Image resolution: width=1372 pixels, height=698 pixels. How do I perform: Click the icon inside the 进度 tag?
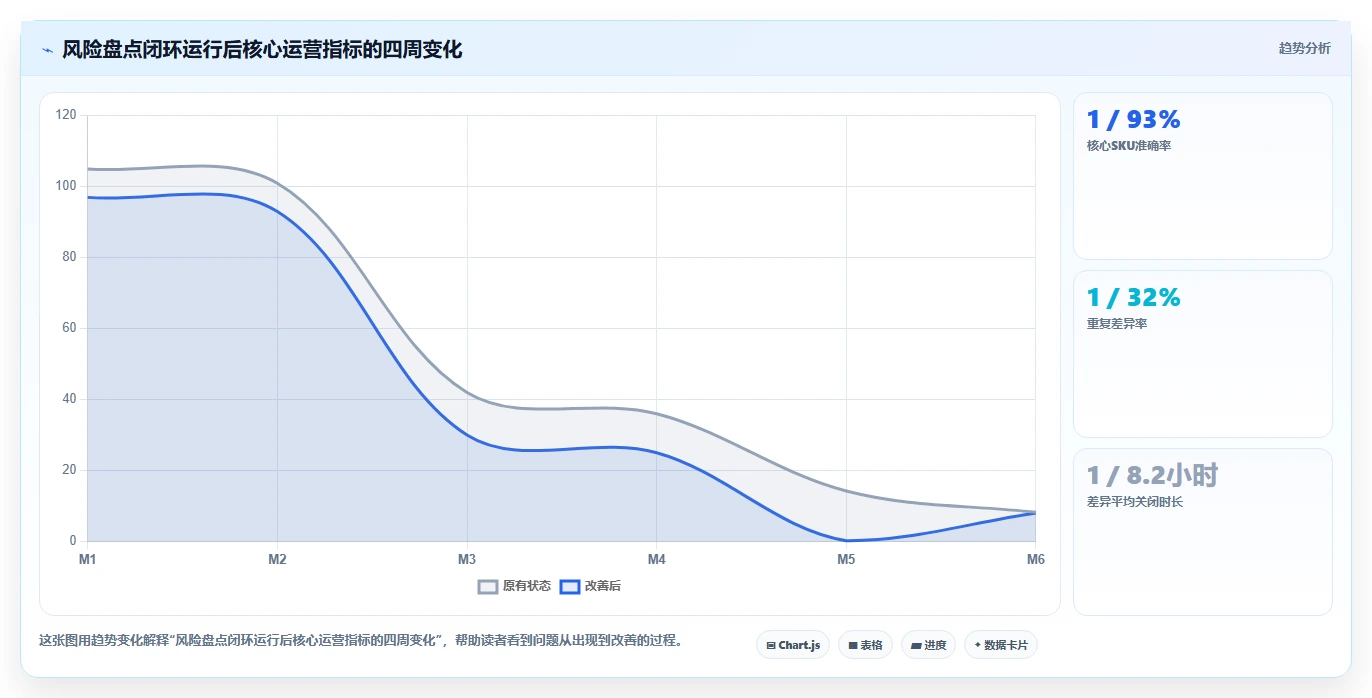915,646
